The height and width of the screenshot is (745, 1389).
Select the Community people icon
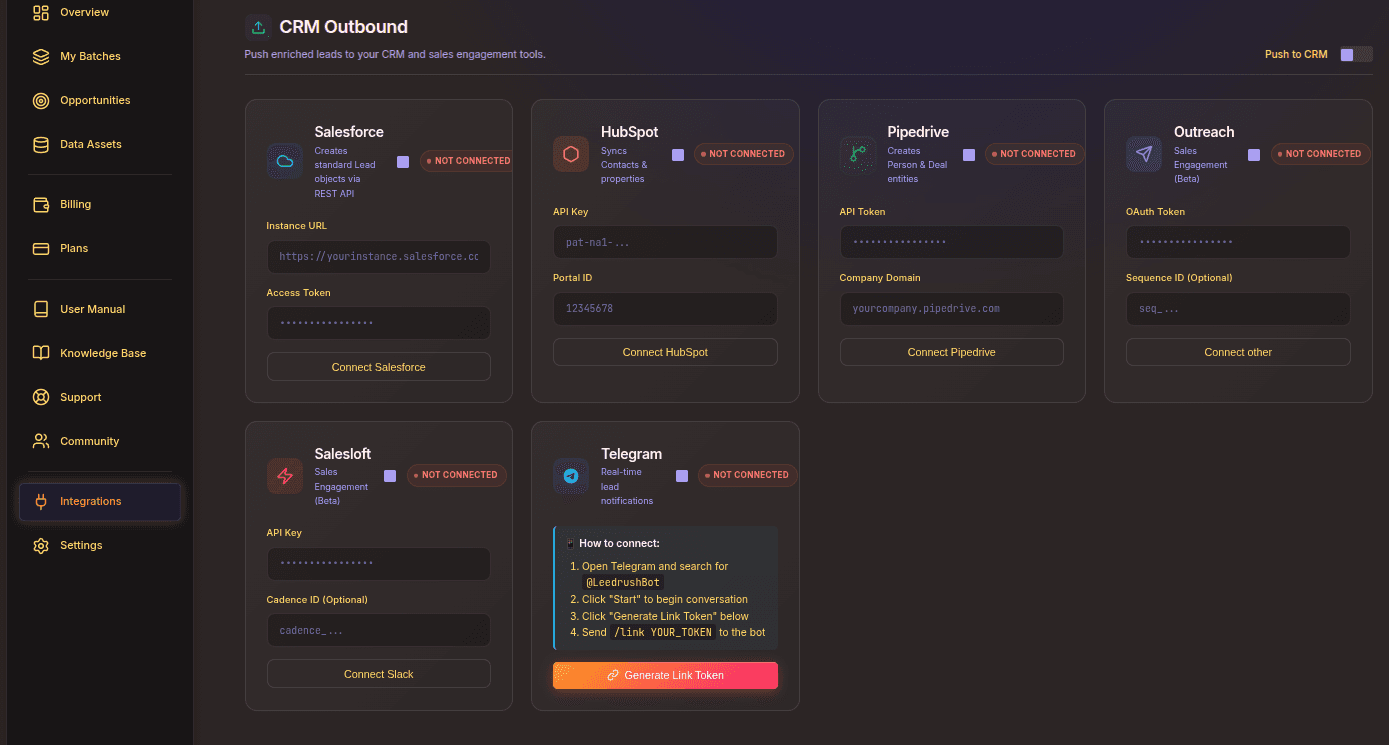click(40, 441)
